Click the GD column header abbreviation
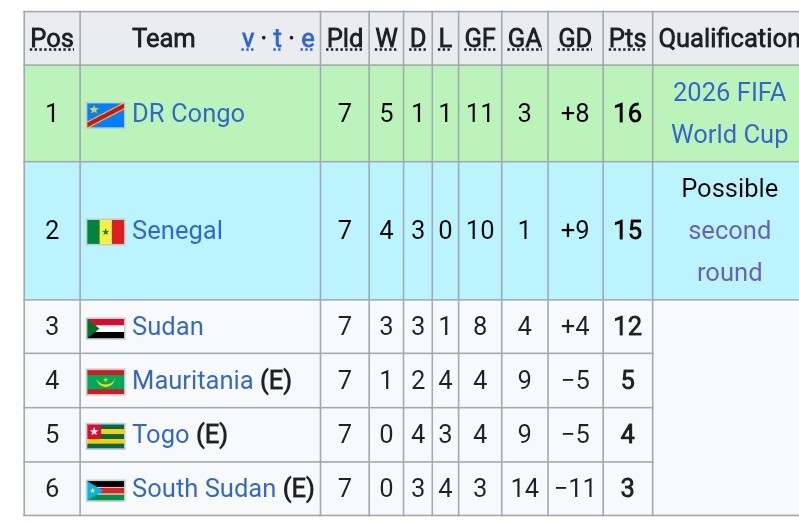 coord(575,39)
